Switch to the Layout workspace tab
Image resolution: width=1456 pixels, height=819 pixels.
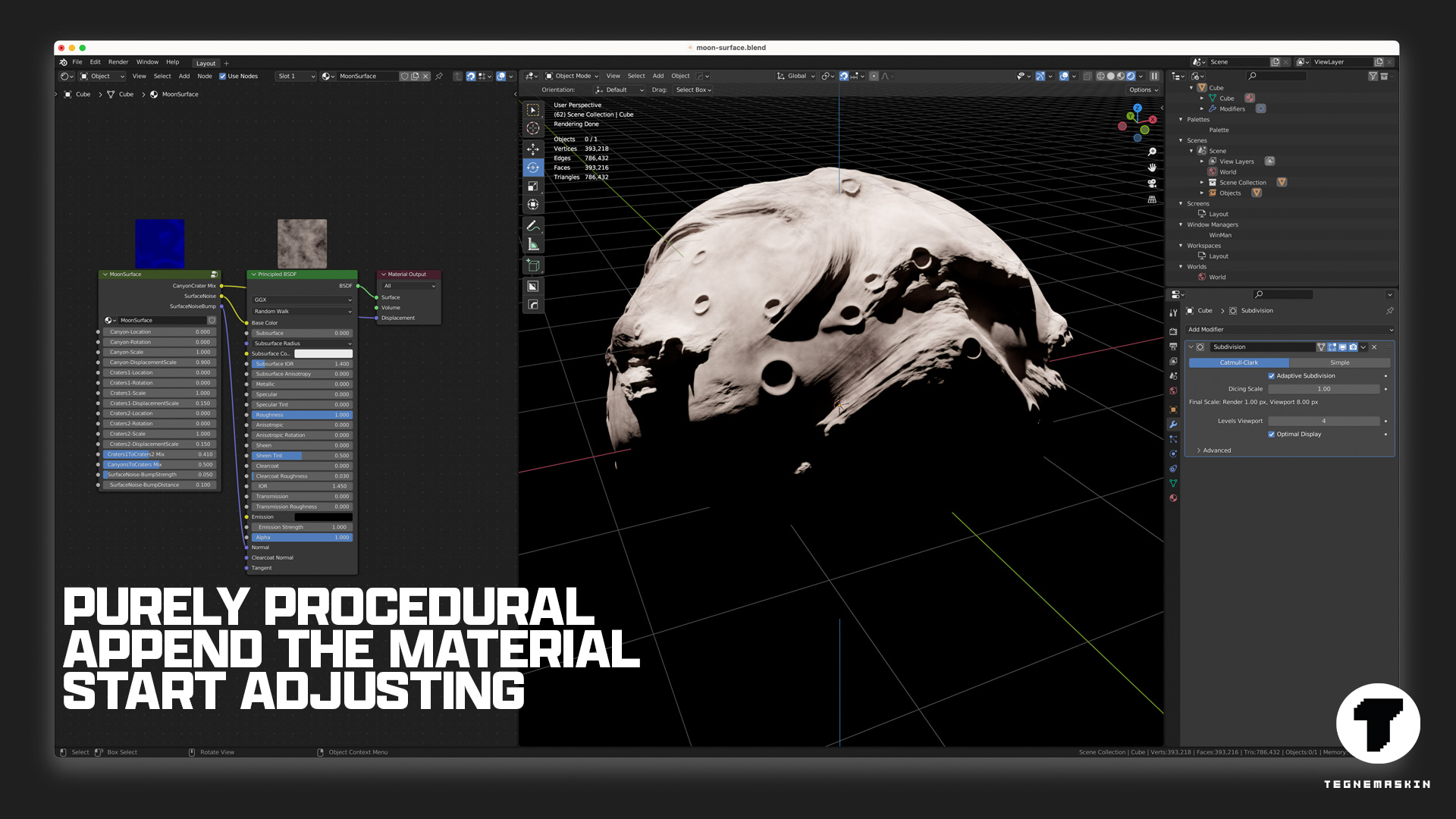click(206, 63)
